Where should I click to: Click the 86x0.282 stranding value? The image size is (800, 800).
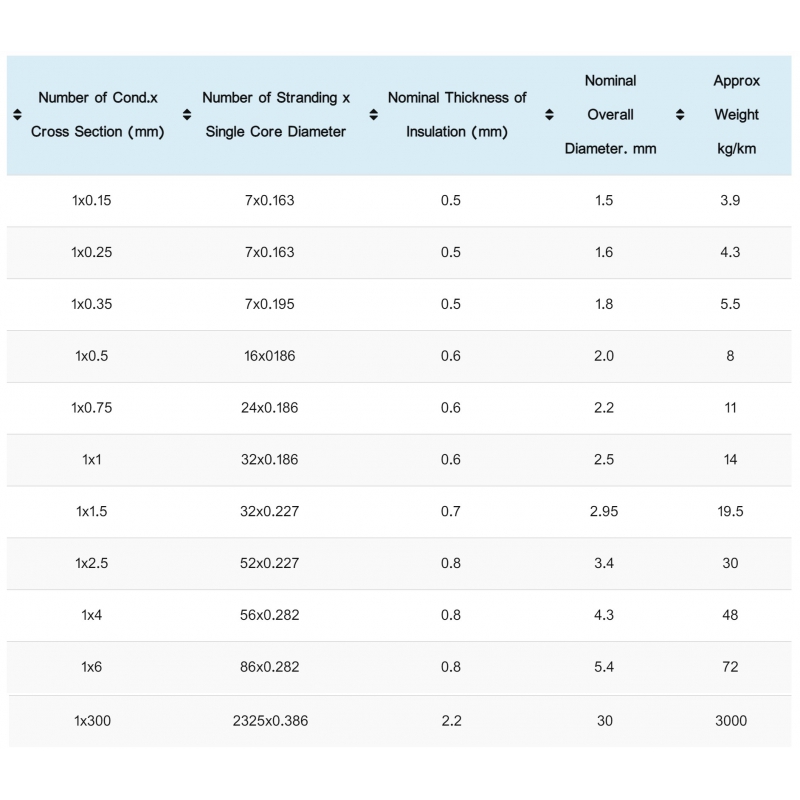(270, 667)
